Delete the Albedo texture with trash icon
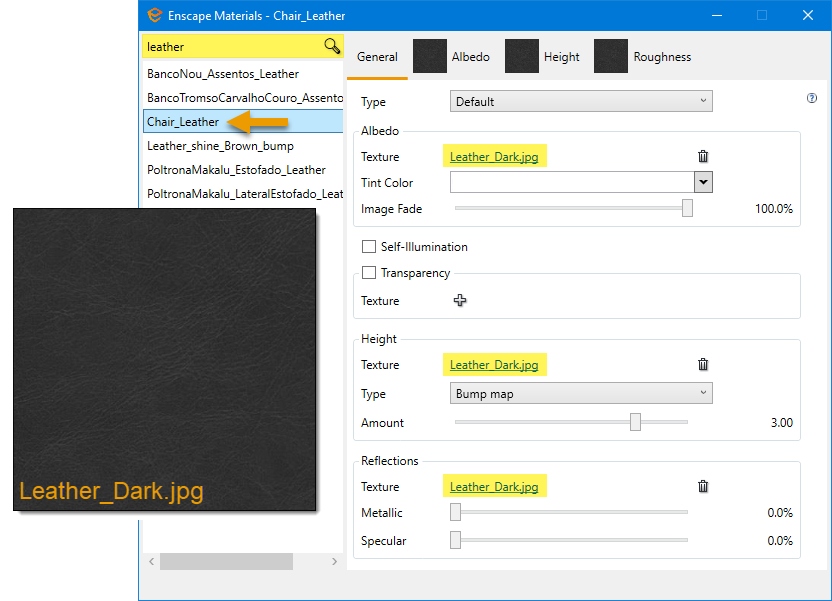 click(x=703, y=156)
